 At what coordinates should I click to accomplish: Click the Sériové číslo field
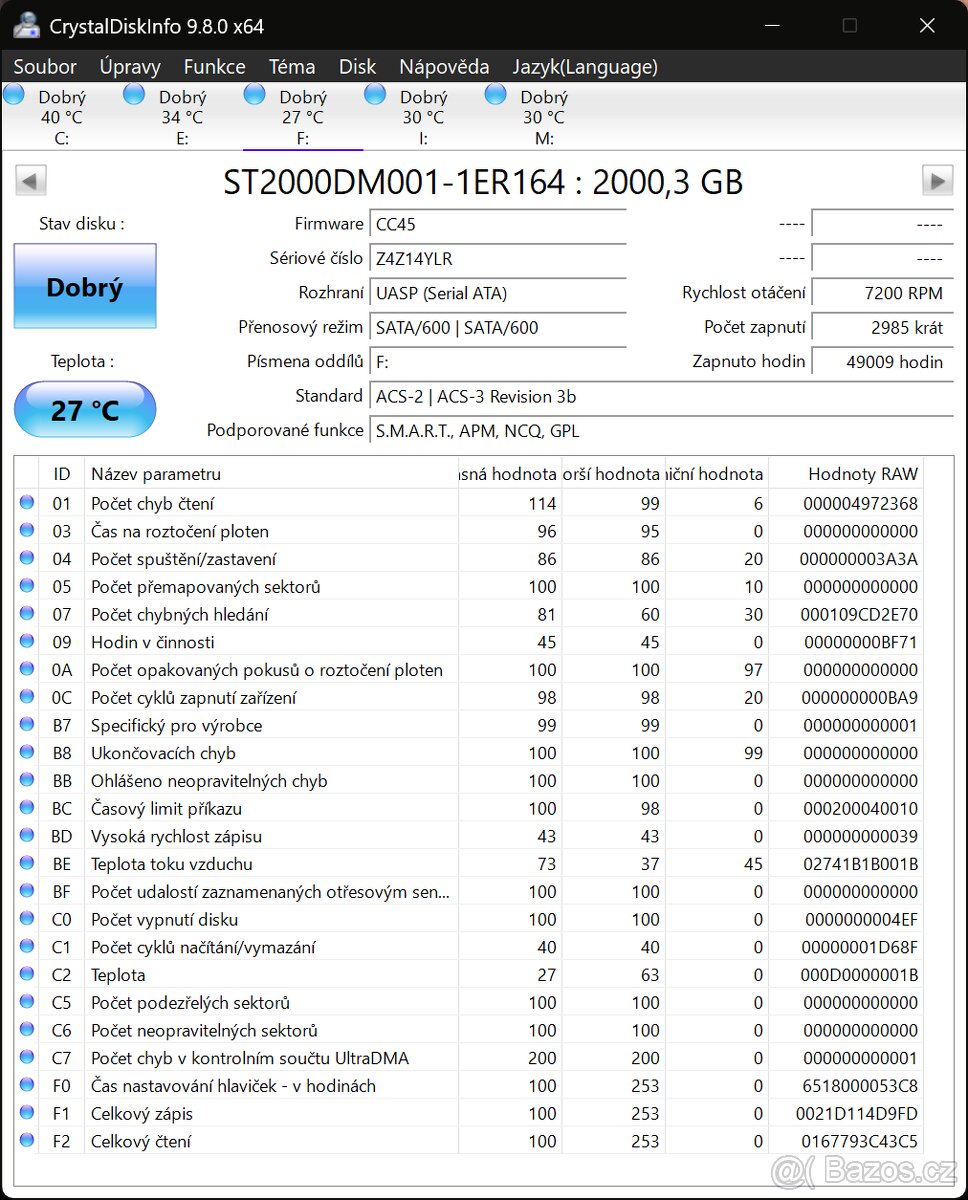498,258
